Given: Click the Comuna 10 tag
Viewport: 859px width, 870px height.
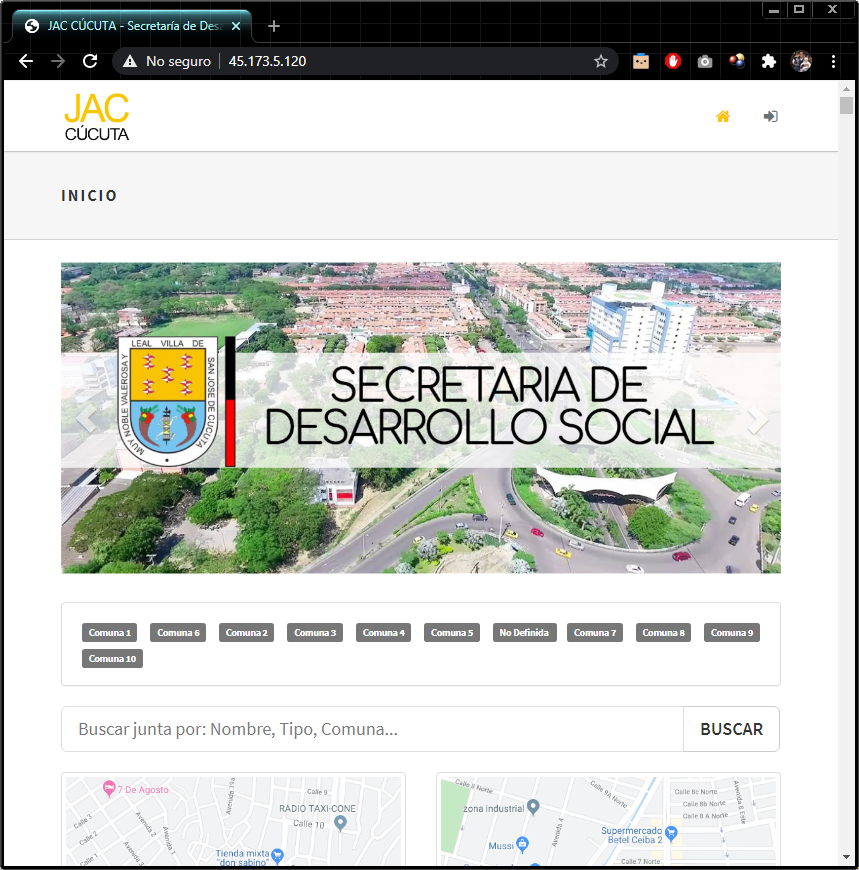Looking at the screenshot, I should (112, 659).
